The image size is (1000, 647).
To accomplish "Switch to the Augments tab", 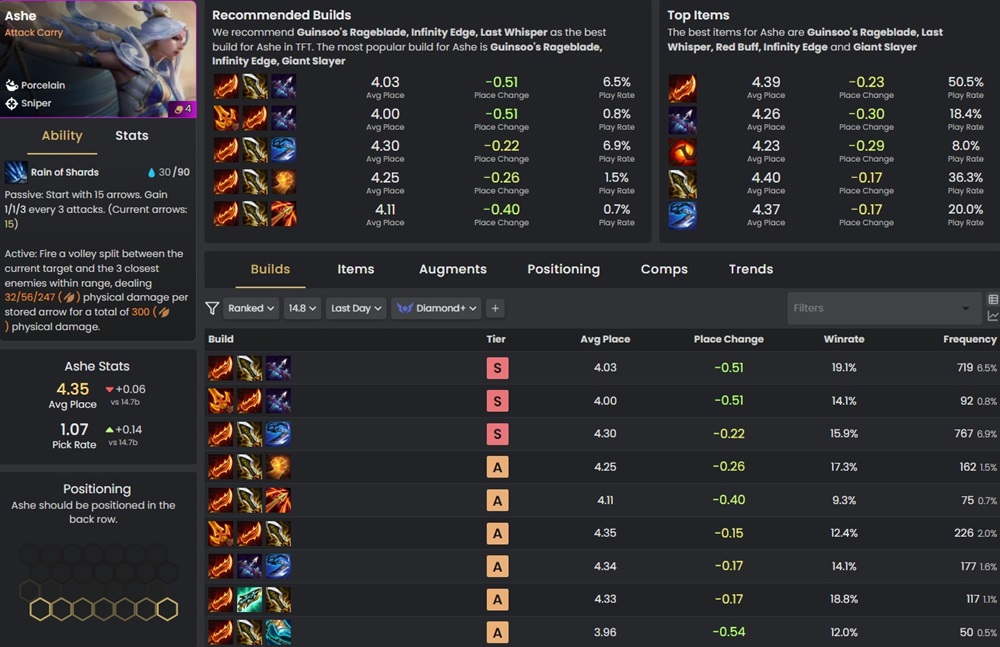I will tap(453, 269).
